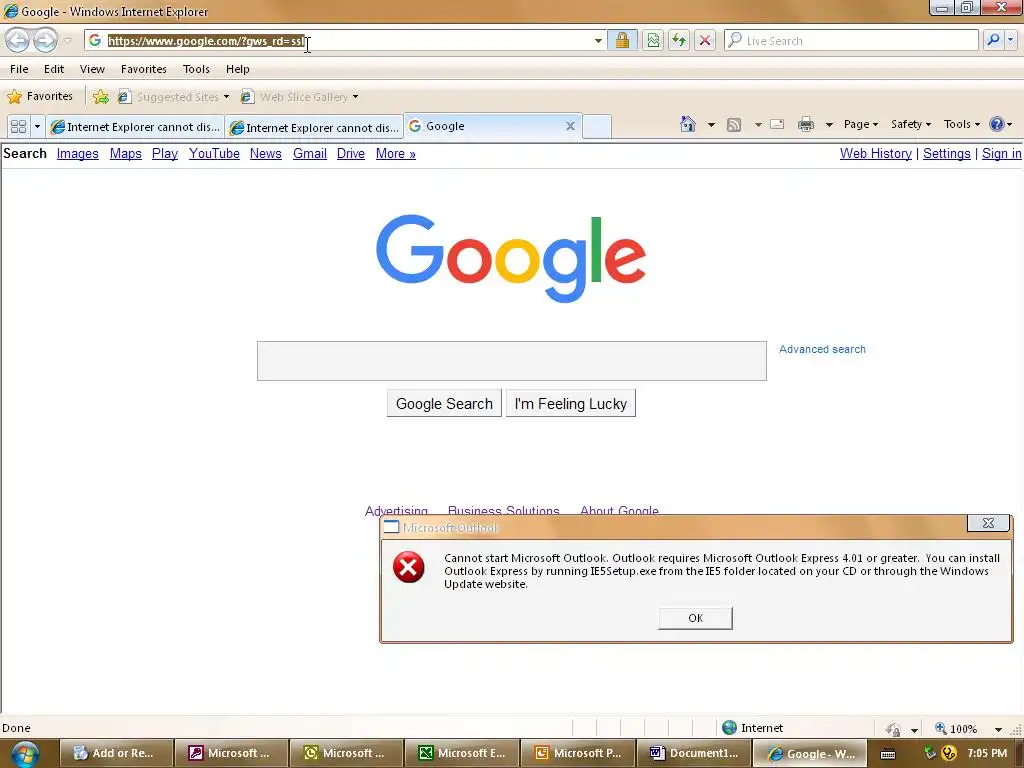
Task: Open the Tools menu in menu bar
Action: (x=196, y=69)
